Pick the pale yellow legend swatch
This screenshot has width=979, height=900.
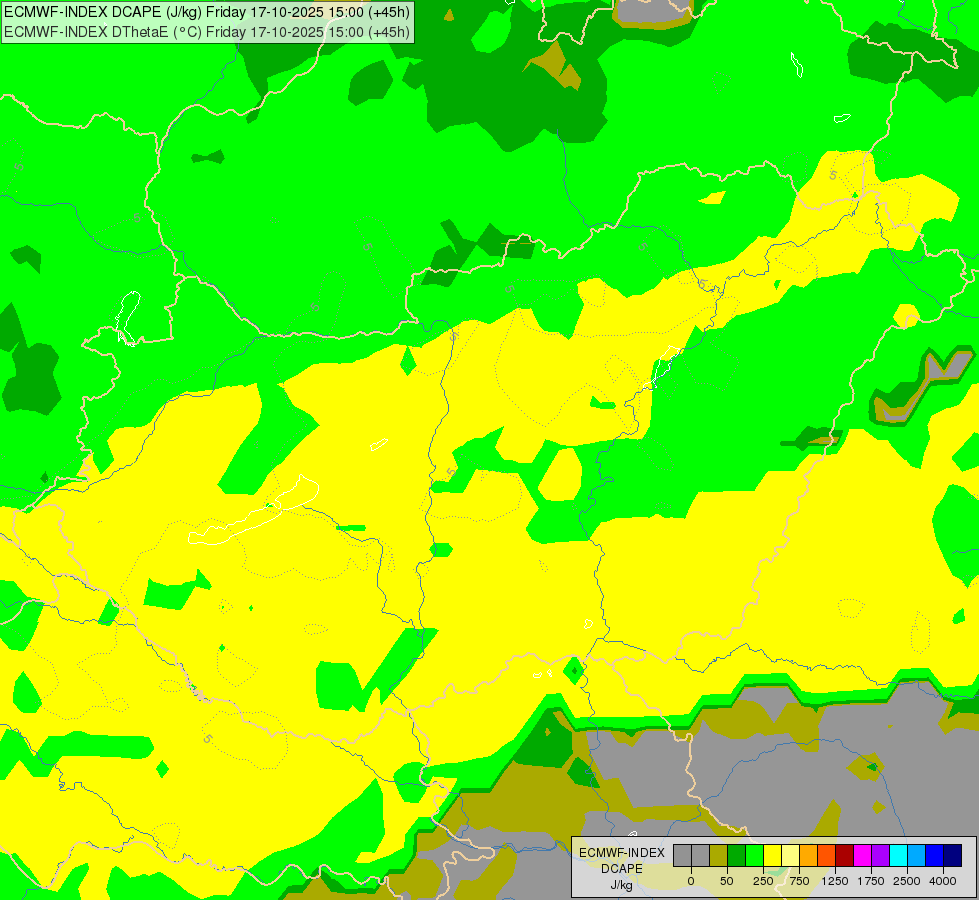(x=790, y=856)
